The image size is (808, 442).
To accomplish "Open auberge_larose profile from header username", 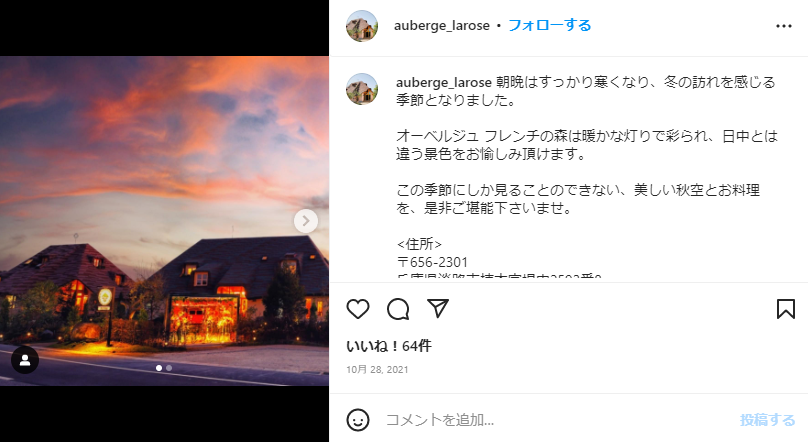I will [442, 26].
